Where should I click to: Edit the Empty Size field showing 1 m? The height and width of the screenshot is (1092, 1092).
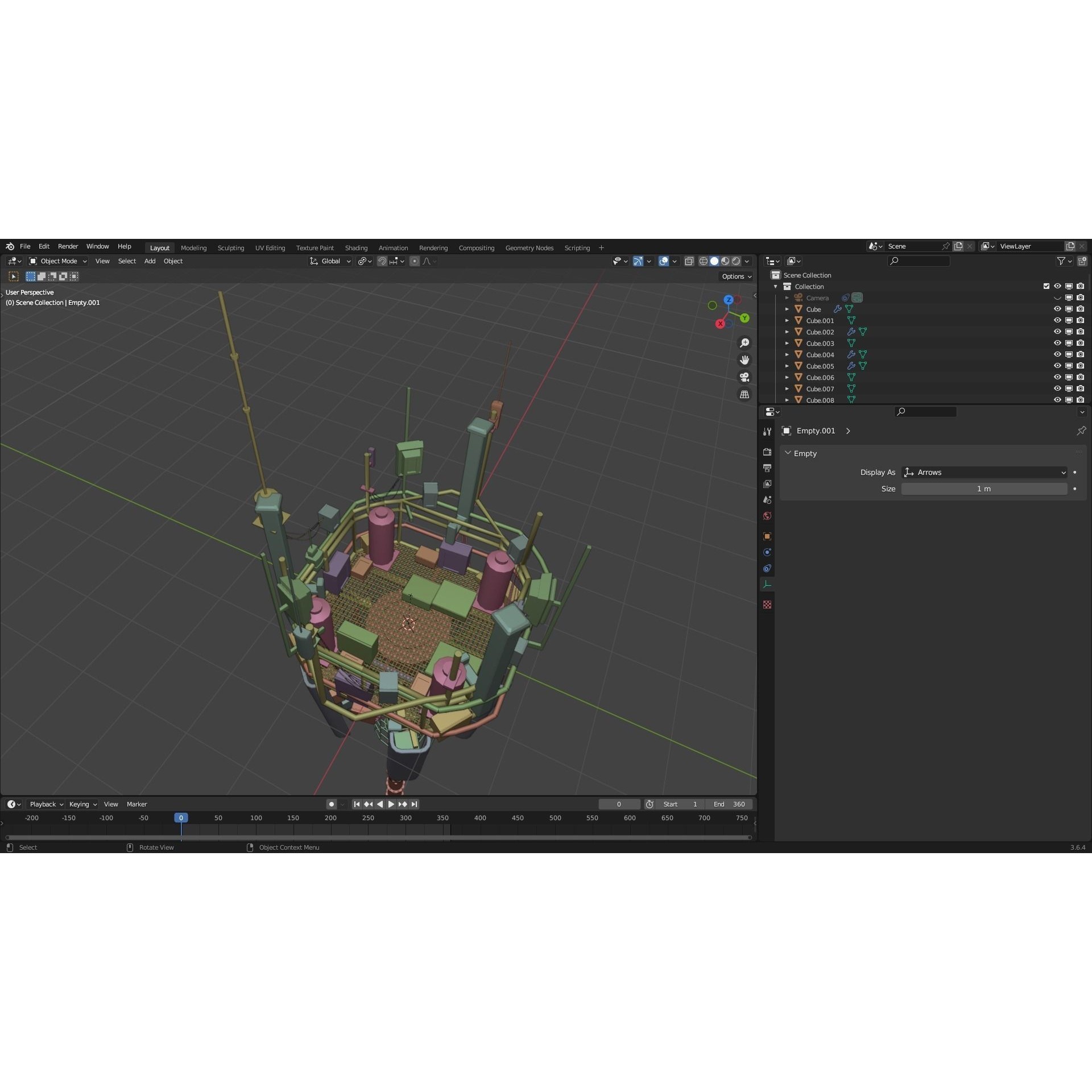tap(984, 489)
